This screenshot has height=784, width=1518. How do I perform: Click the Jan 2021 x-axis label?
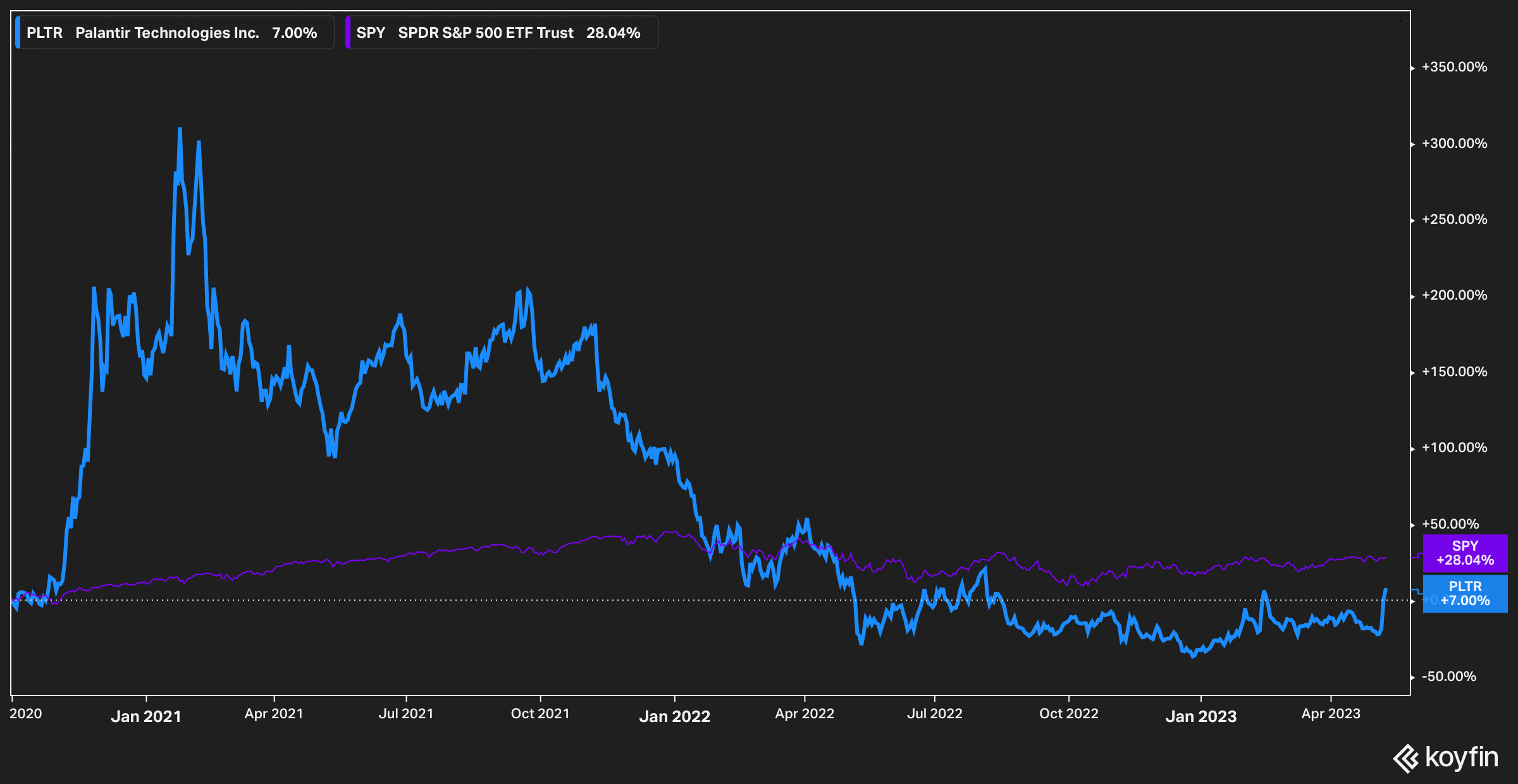(x=146, y=716)
